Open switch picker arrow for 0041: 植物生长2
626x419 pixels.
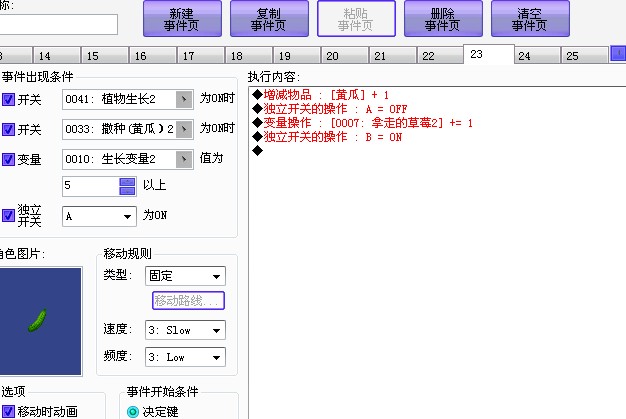point(184,99)
